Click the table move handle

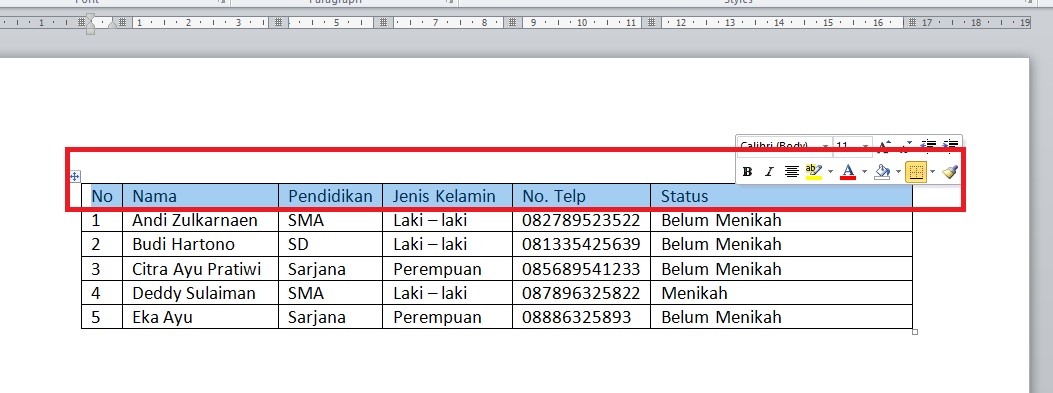(x=75, y=177)
